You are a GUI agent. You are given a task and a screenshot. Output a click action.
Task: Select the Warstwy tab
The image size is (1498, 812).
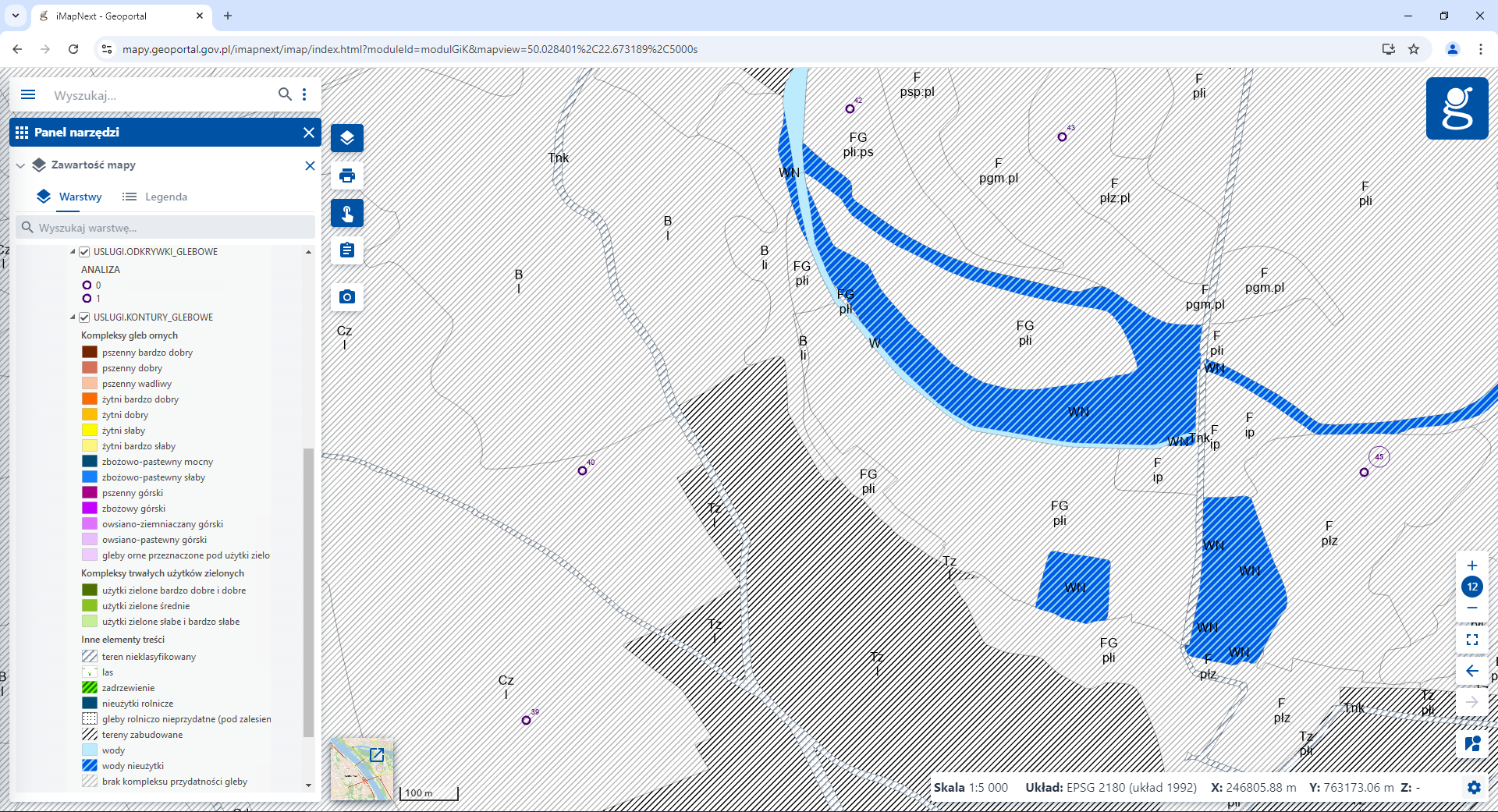(x=70, y=197)
